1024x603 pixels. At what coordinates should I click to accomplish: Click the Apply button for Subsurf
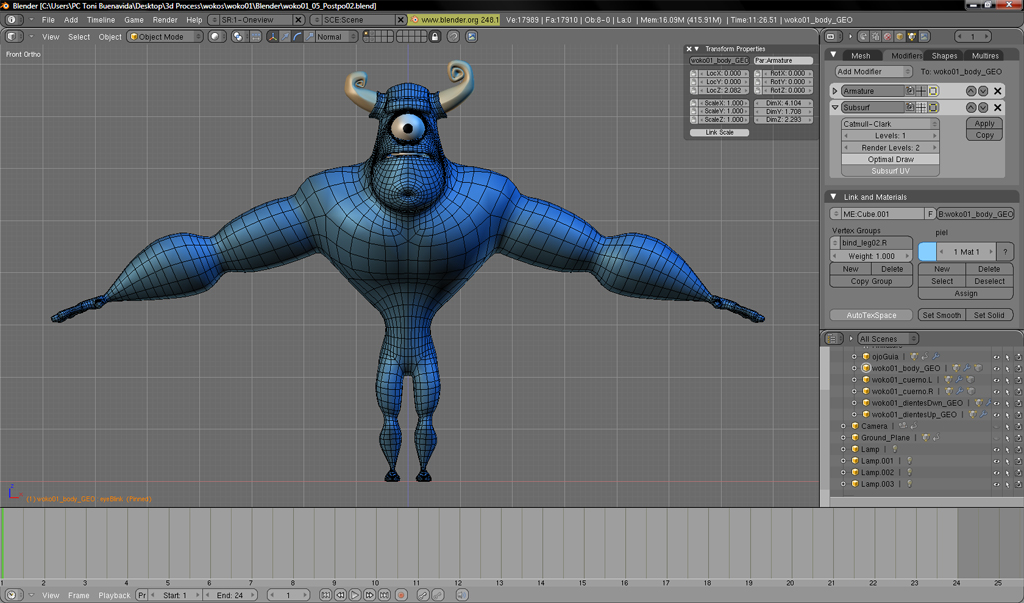[984, 123]
